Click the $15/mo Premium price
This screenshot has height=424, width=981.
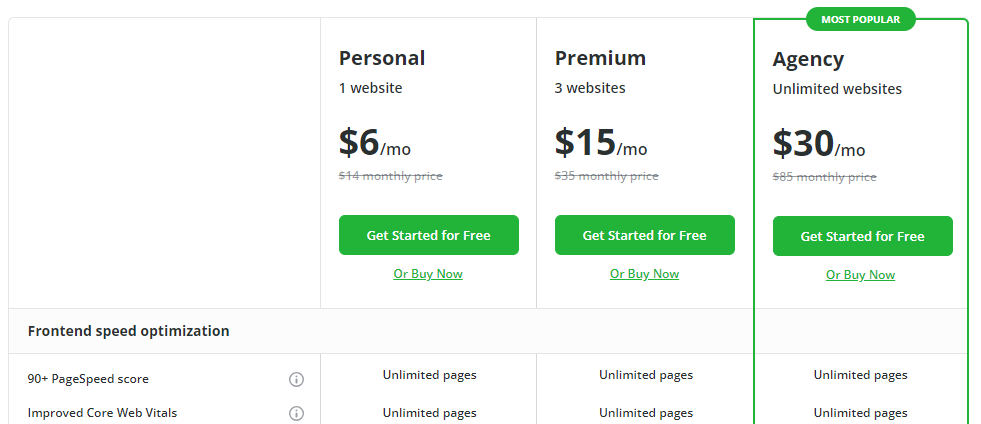[x=601, y=143]
